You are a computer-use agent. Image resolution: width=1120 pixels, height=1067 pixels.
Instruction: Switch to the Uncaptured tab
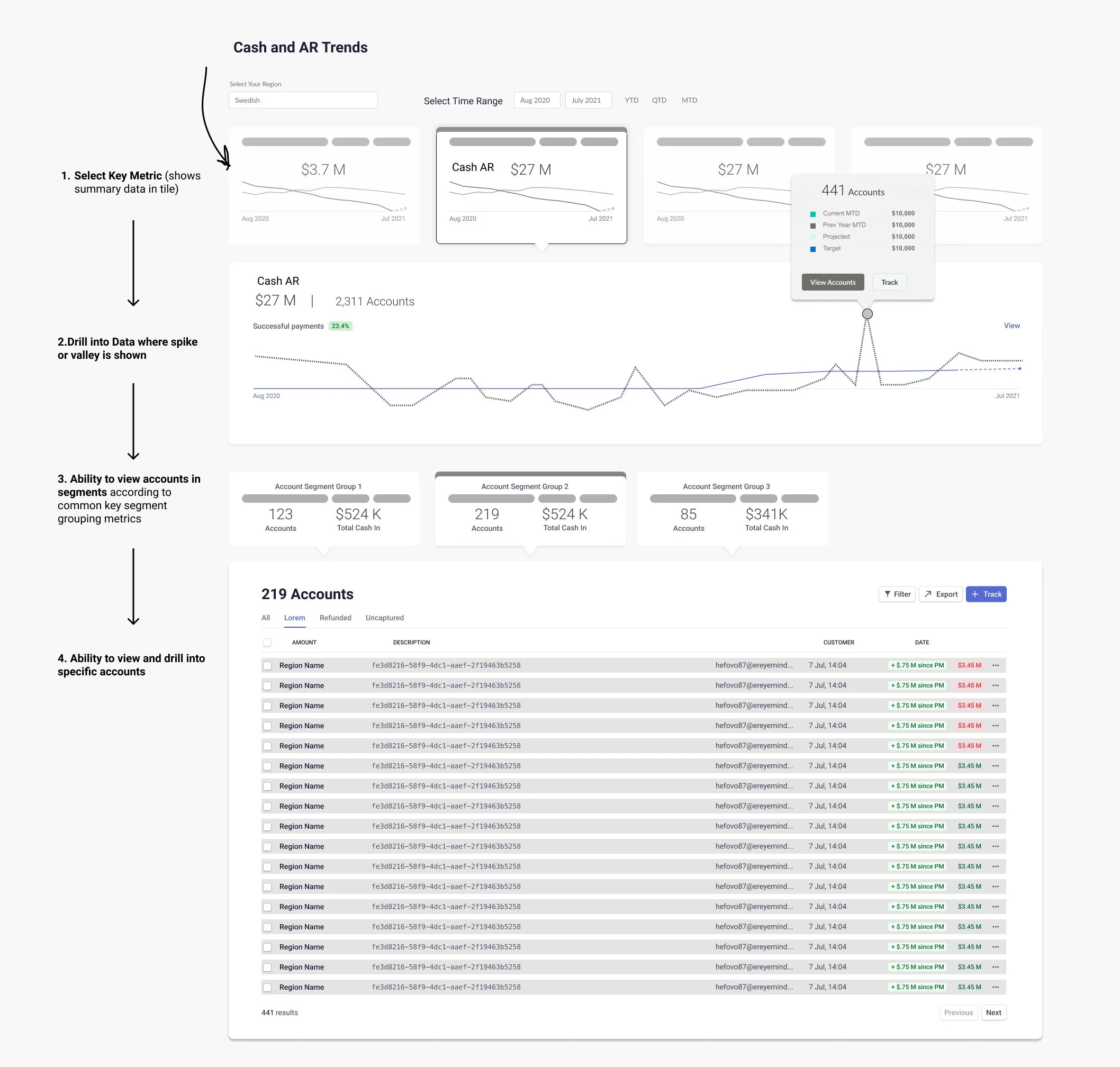point(384,618)
